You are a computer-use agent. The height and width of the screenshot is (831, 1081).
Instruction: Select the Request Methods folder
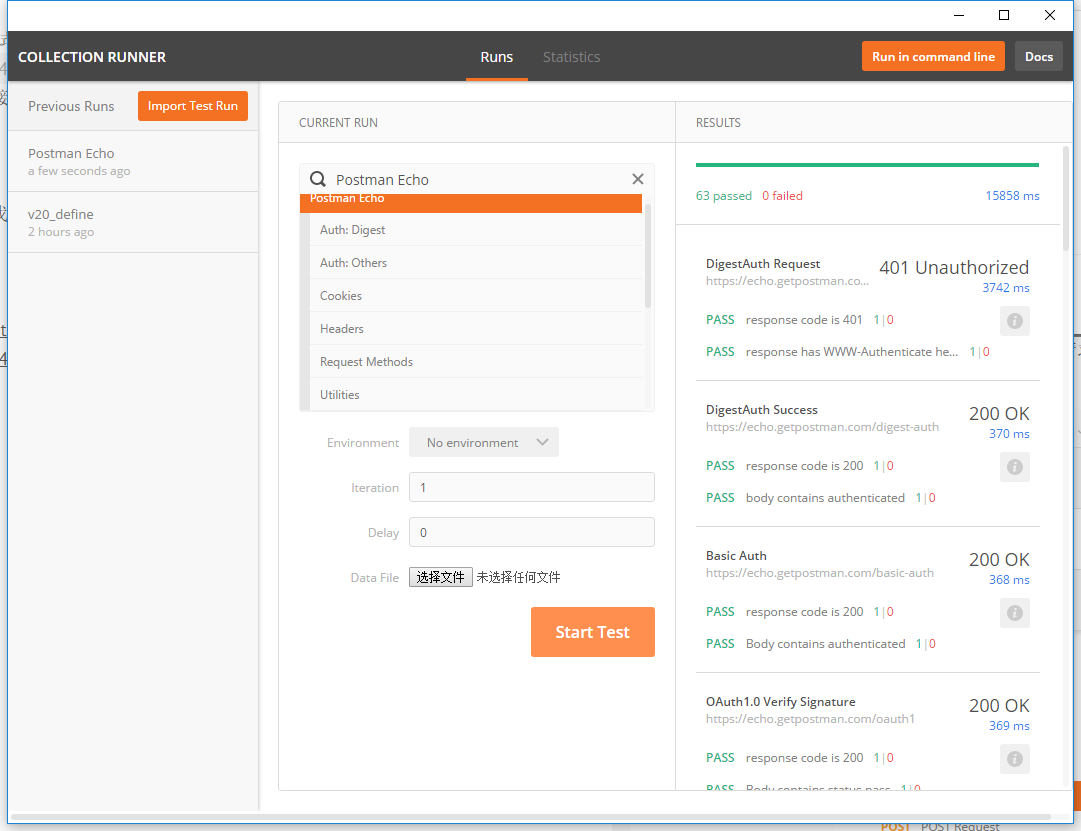tap(366, 362)
